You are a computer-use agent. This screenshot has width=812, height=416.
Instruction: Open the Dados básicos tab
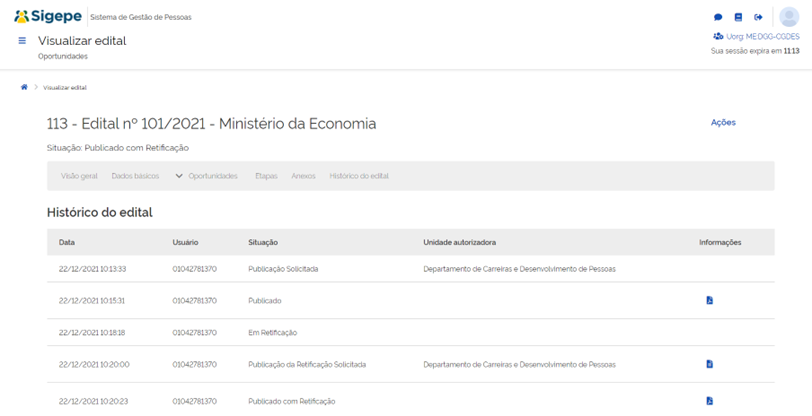(x=135, y=176)
